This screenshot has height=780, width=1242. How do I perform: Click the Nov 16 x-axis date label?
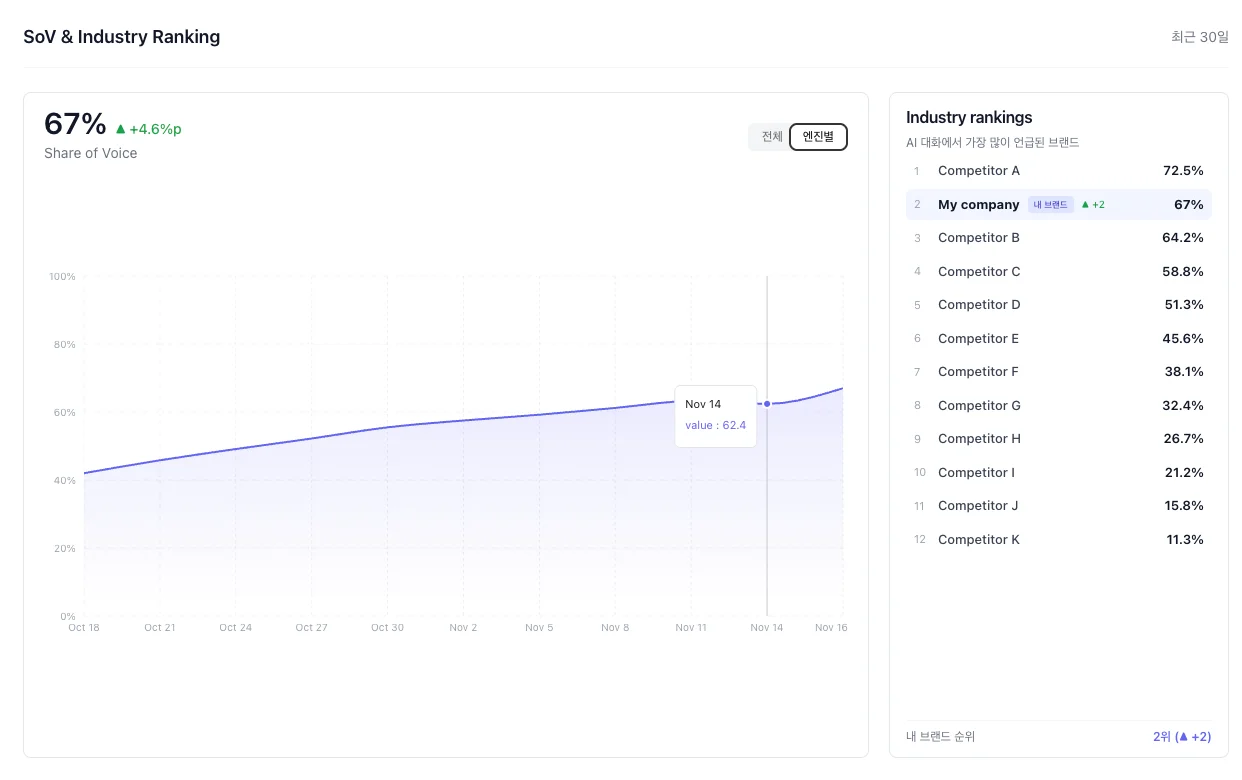pyautogui.click(x=831, y=628)
